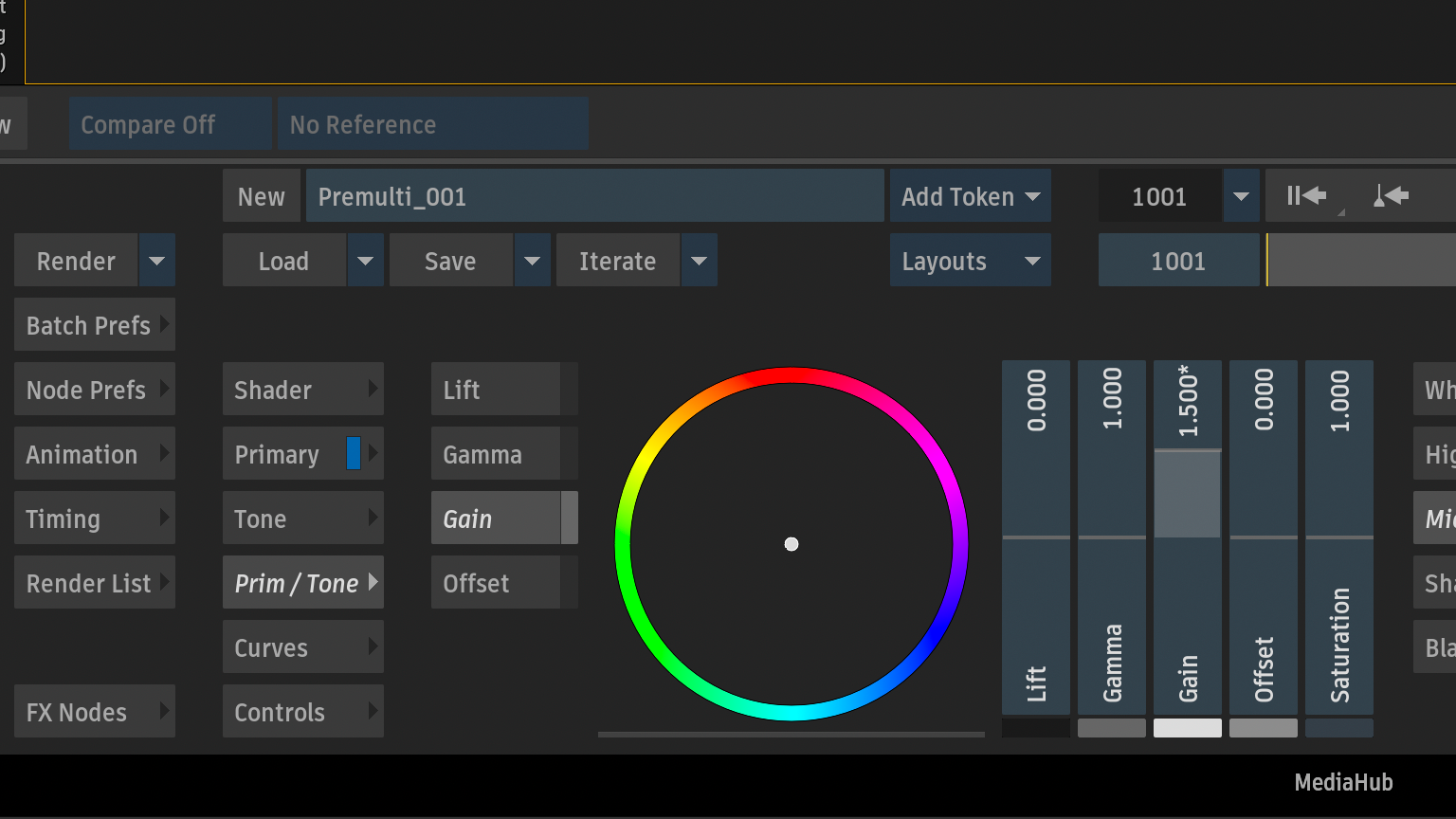Switch to the Primary menu
1456x819 pixels.
click(303, 454)
